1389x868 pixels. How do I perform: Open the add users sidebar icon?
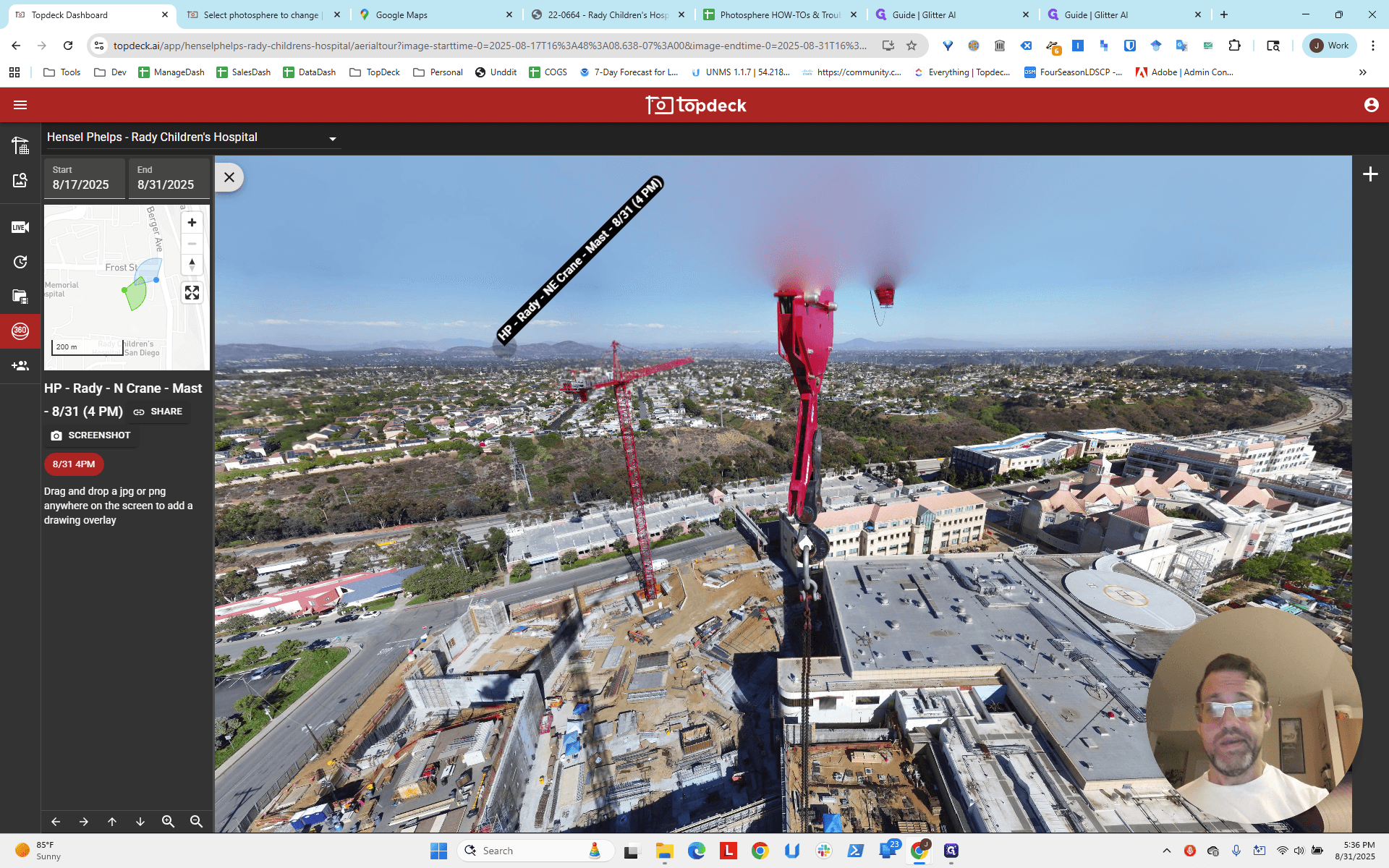tap(20, 366)
